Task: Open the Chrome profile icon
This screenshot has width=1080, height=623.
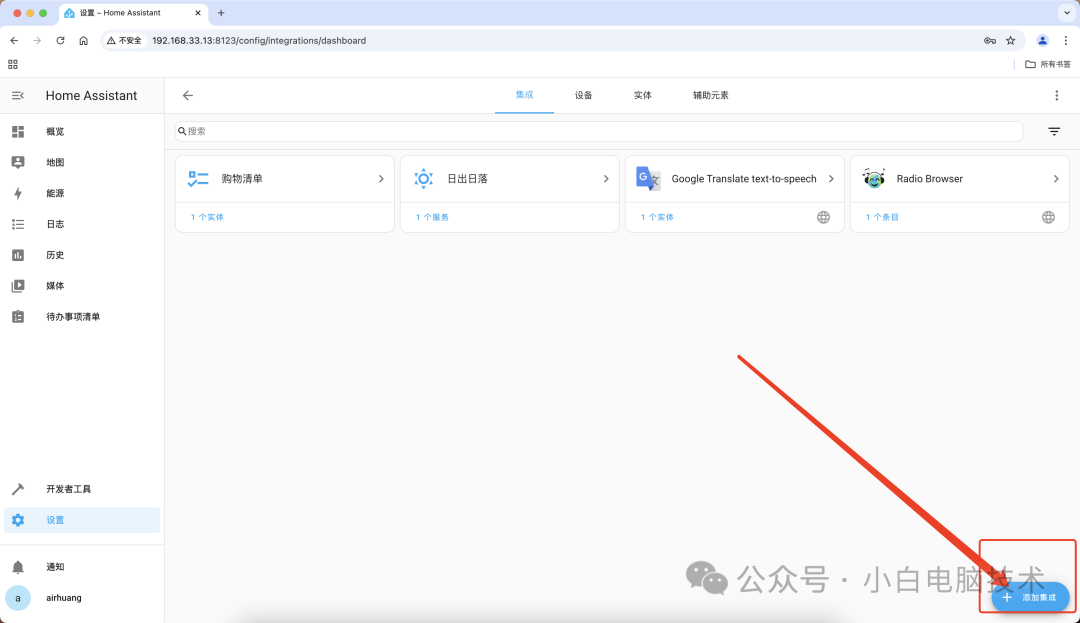Action: [1042, 41]
